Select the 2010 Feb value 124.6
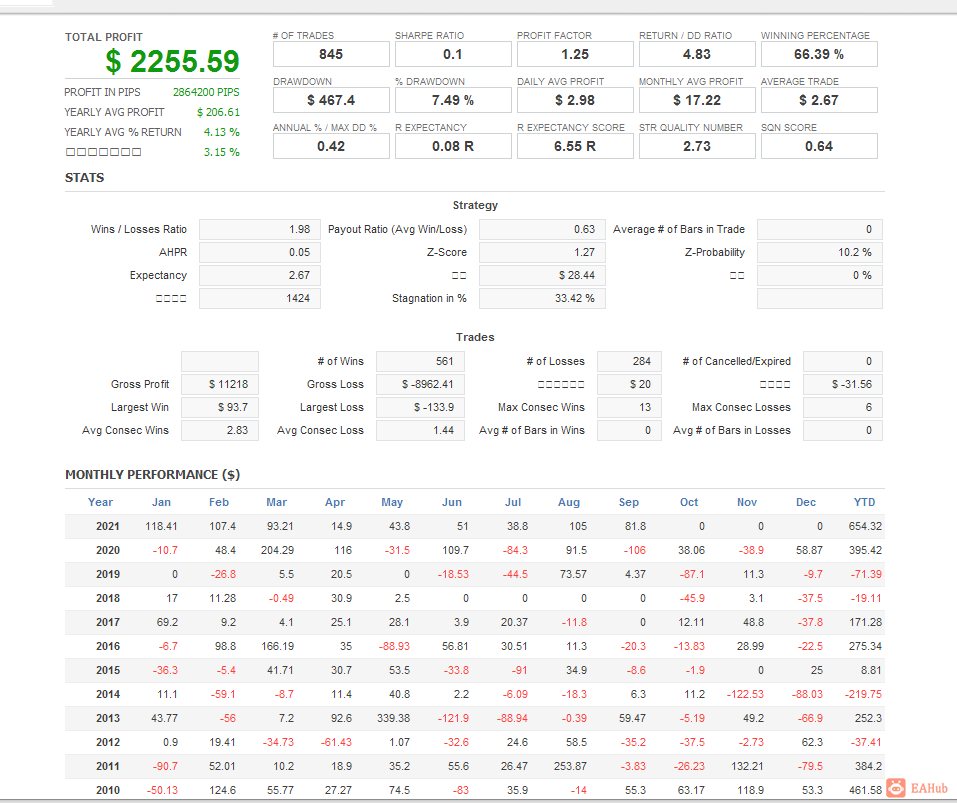 [x=222, y=790]
